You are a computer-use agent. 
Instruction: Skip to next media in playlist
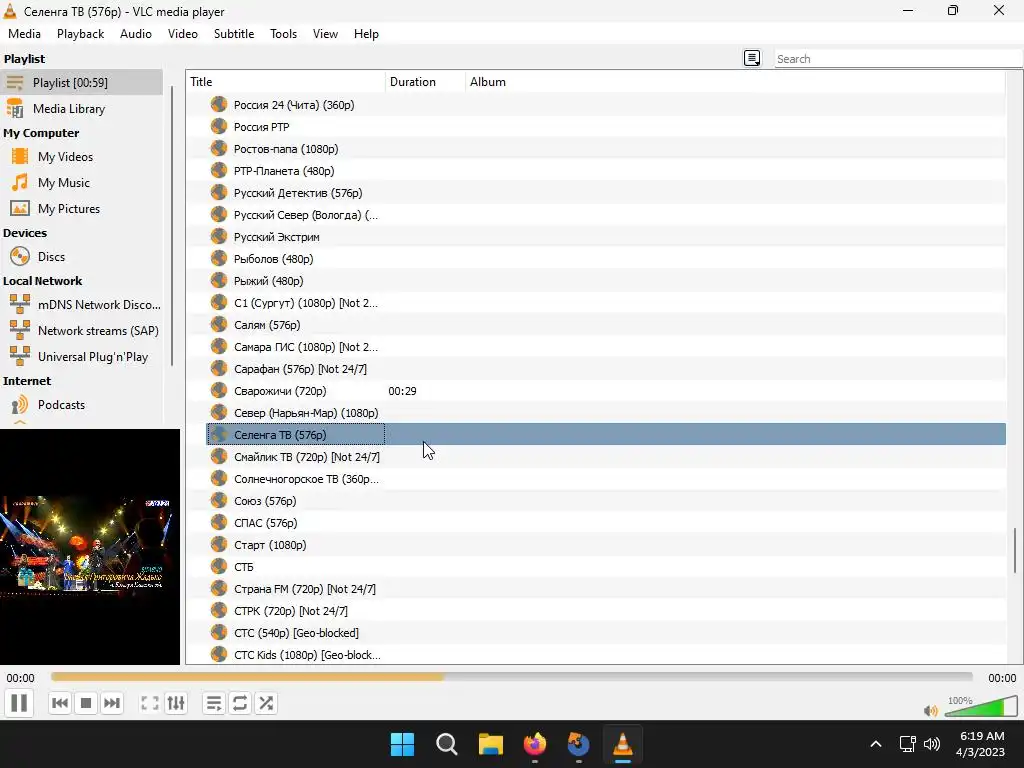[x=112, y=703]
